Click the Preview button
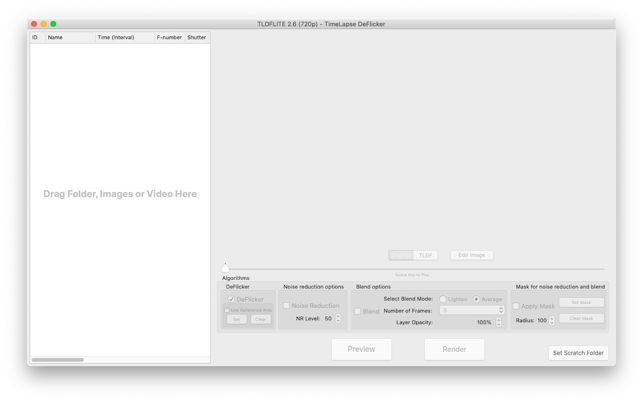This screenshot has width=643, height=402. coord(361,349)
